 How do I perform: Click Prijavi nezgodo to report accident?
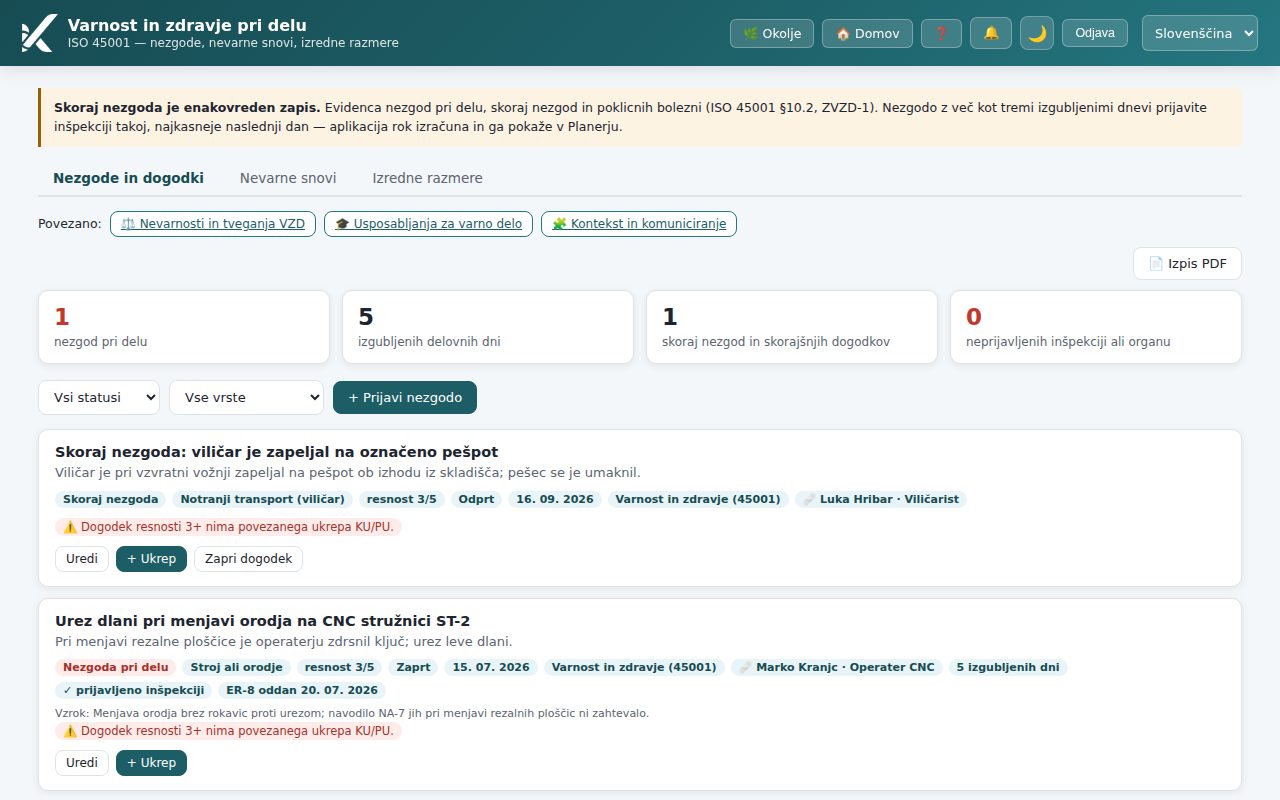click(405, 397)
